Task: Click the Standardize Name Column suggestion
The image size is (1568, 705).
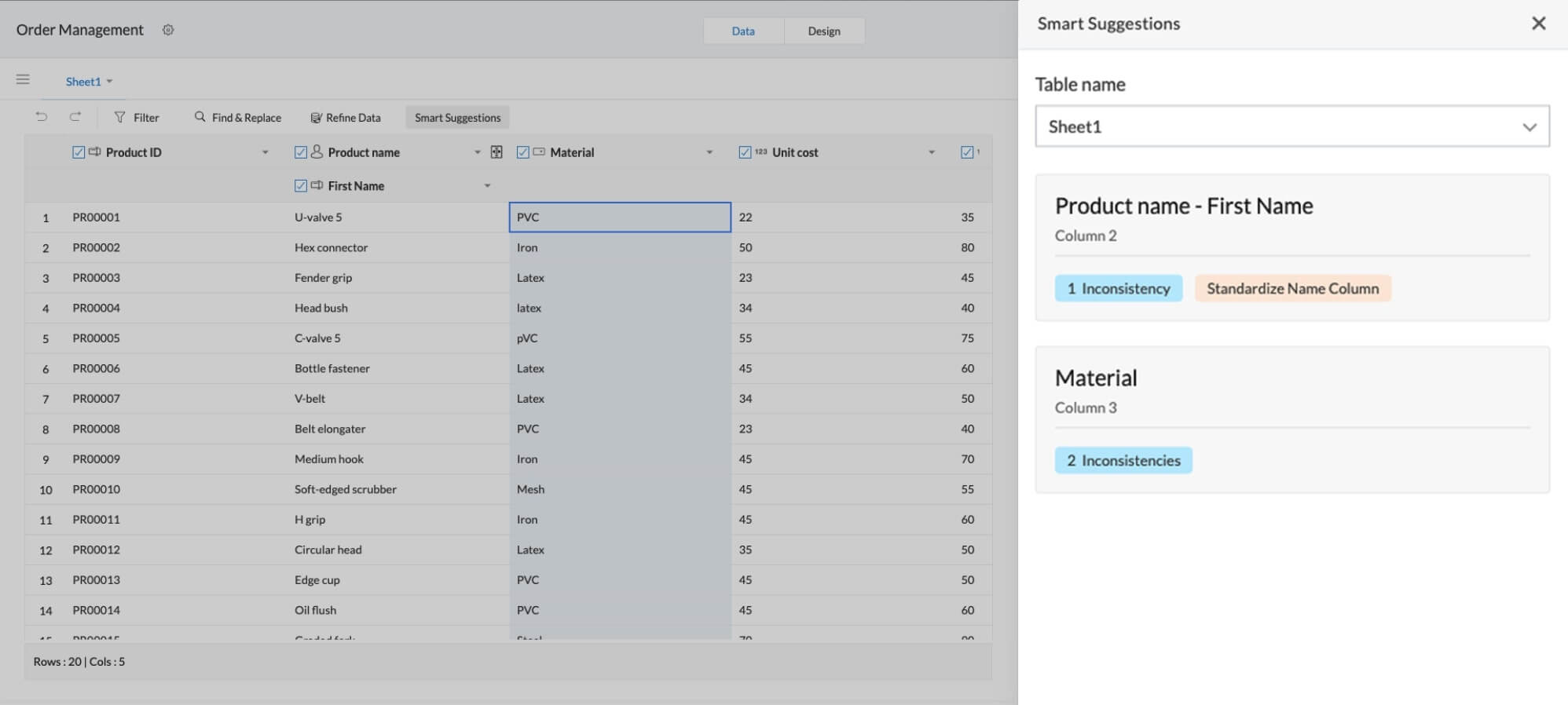Action: tap(1292, 289)
